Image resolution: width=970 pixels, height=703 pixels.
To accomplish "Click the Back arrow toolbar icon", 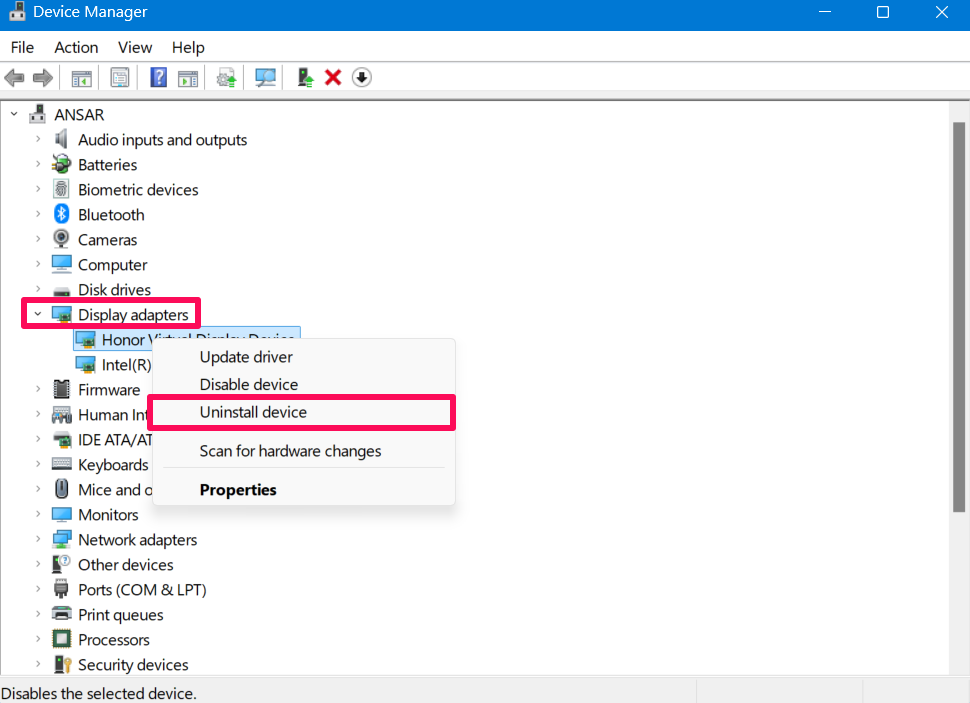I will point(14,78).
